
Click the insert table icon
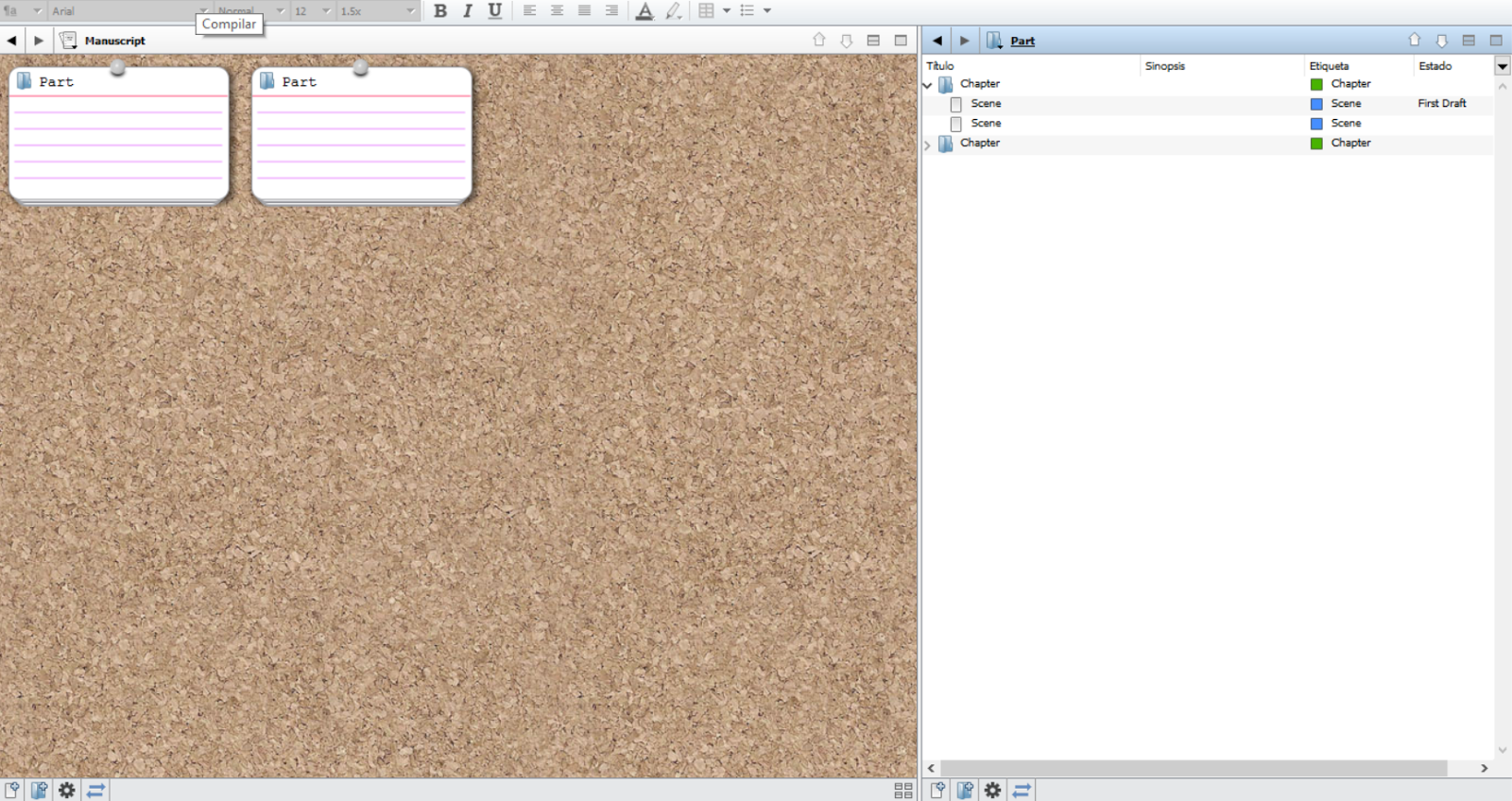pos(706,11)
